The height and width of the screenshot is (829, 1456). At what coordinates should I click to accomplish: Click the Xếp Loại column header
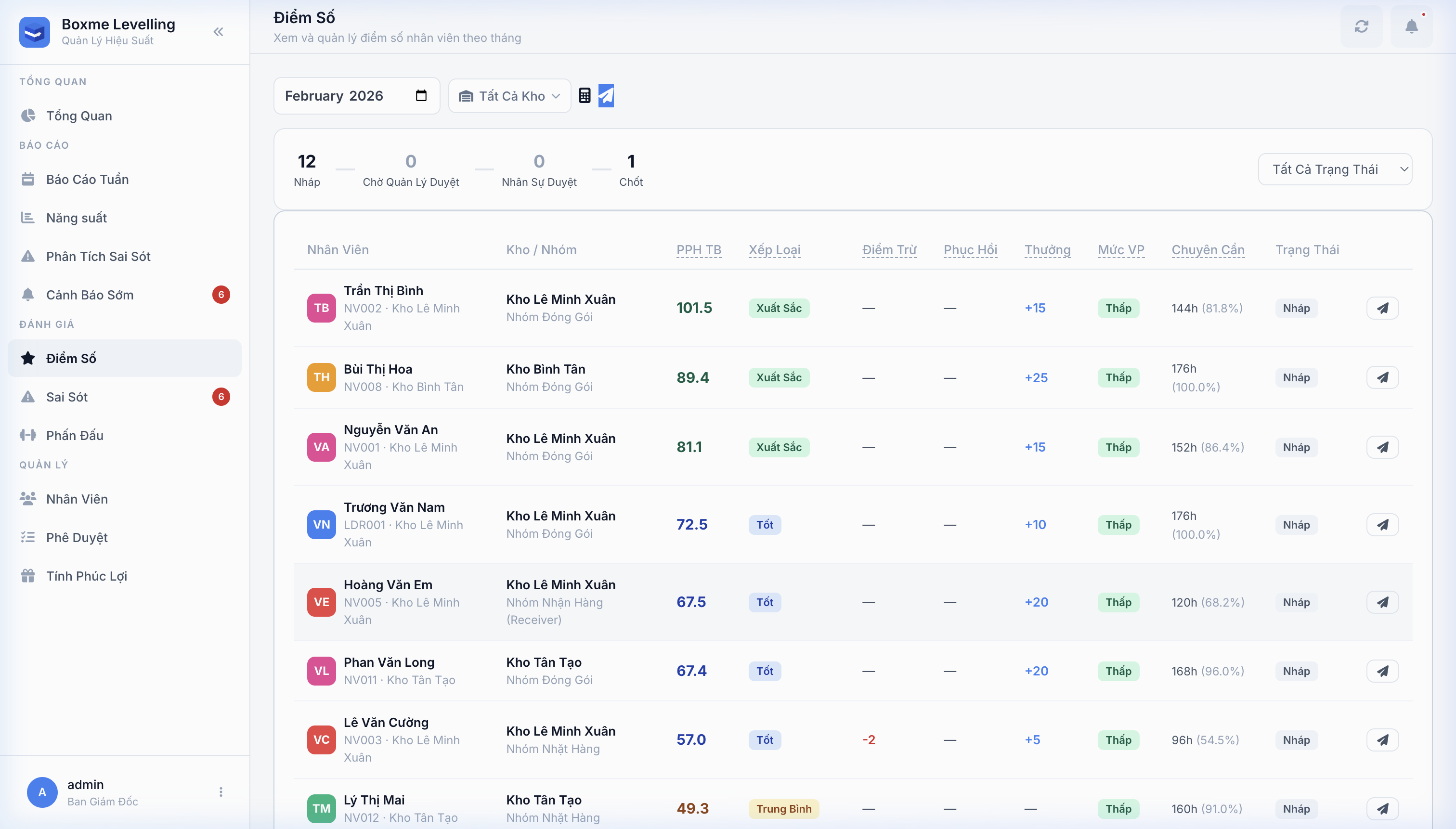tap(774, 250)
